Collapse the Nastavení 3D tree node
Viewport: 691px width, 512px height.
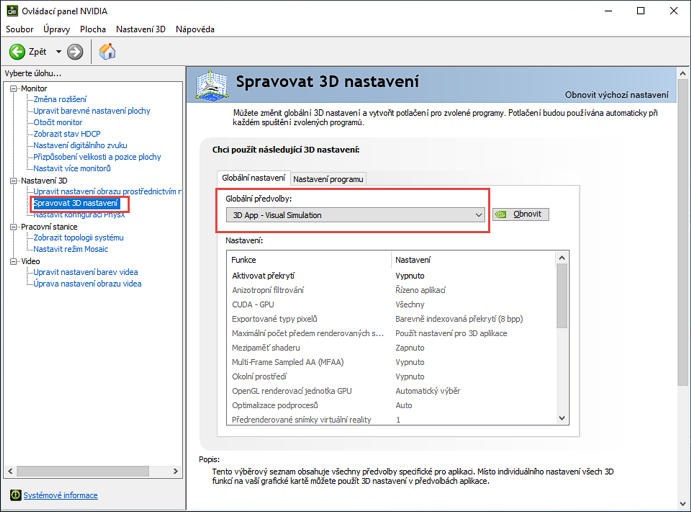(13, 181)
